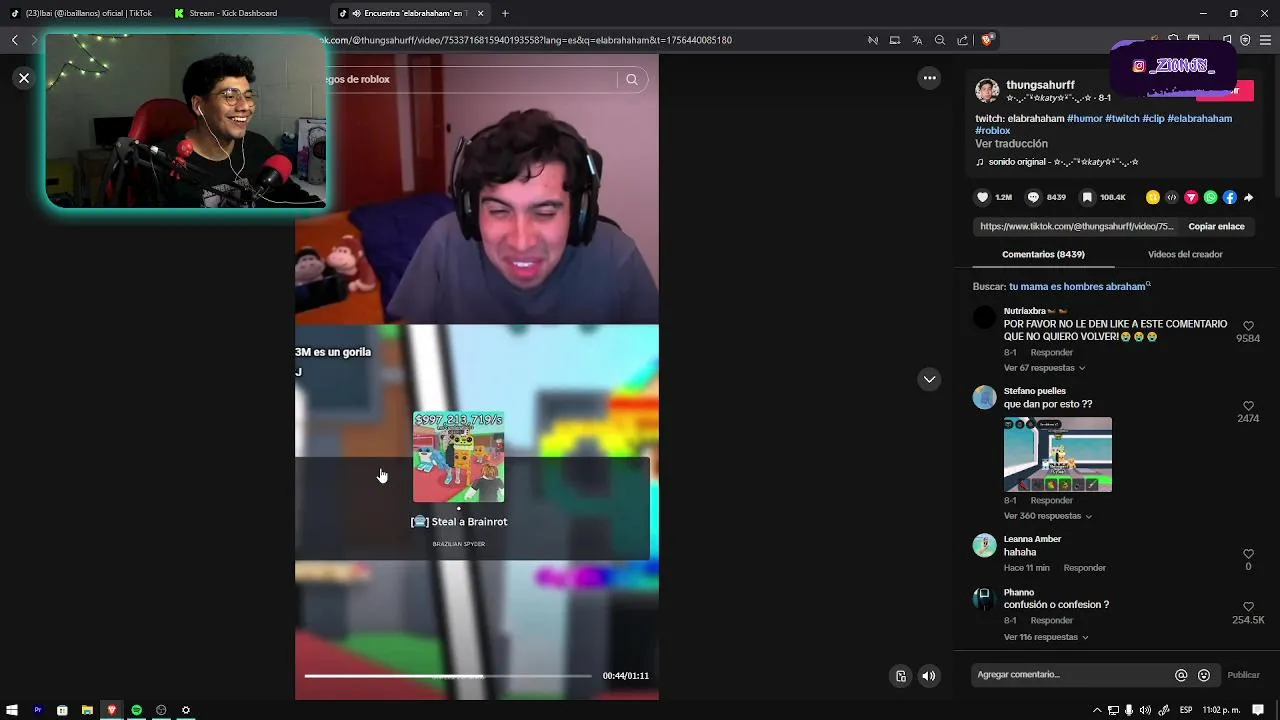Reply to Nutriaxbra's comment
Viewport: 1280px width, 720px height.
[x=1051, y=352]
